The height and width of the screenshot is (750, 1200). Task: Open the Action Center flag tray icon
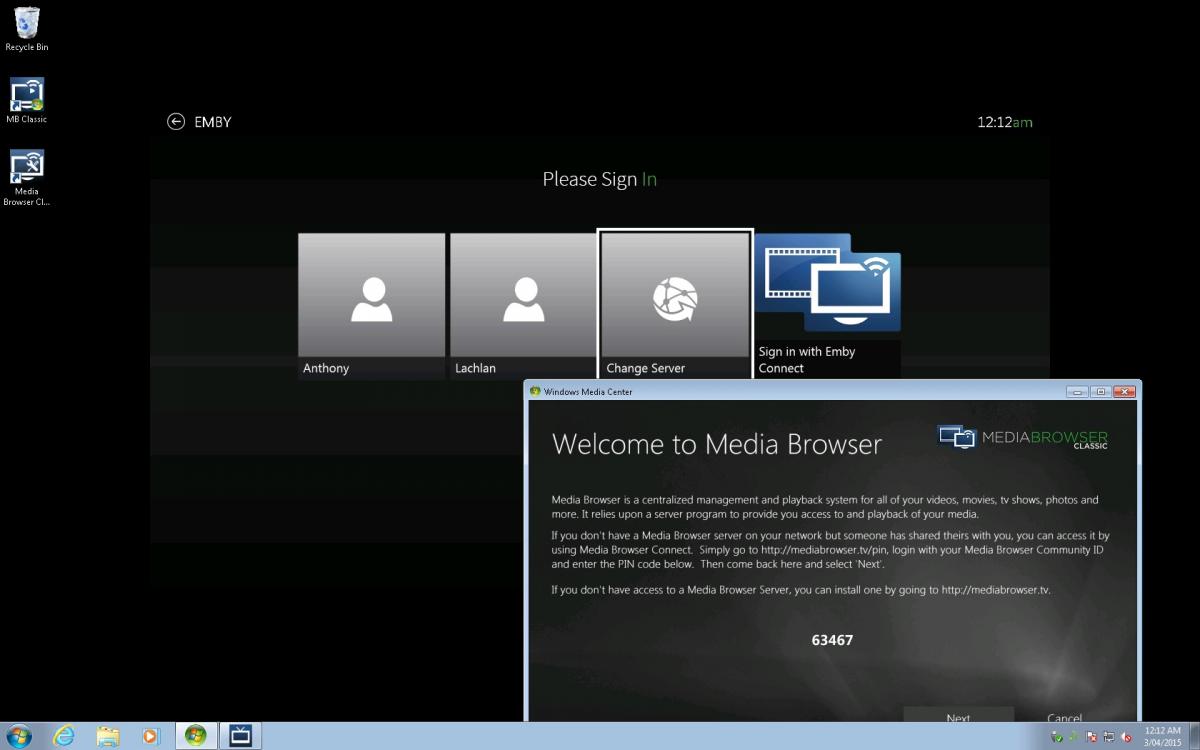tap(1091, 737)
